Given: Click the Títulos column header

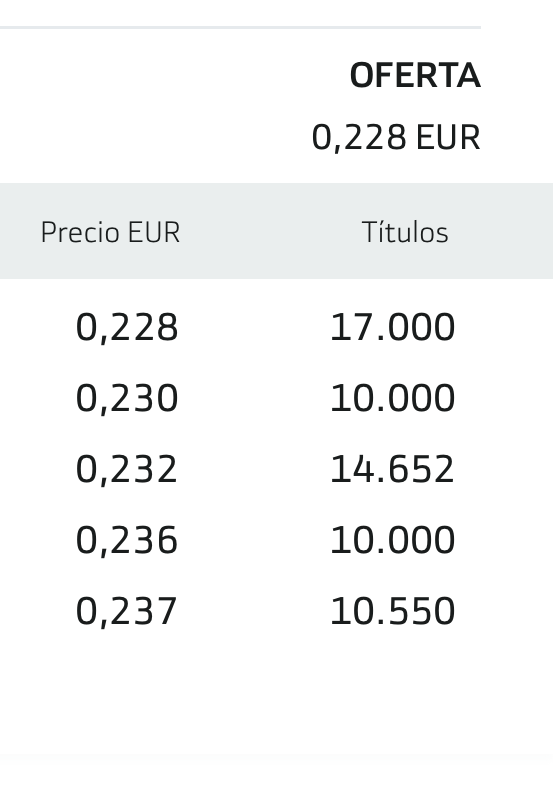Looking at the screenshot, I should pyautogui.click(x=405, y=232).
